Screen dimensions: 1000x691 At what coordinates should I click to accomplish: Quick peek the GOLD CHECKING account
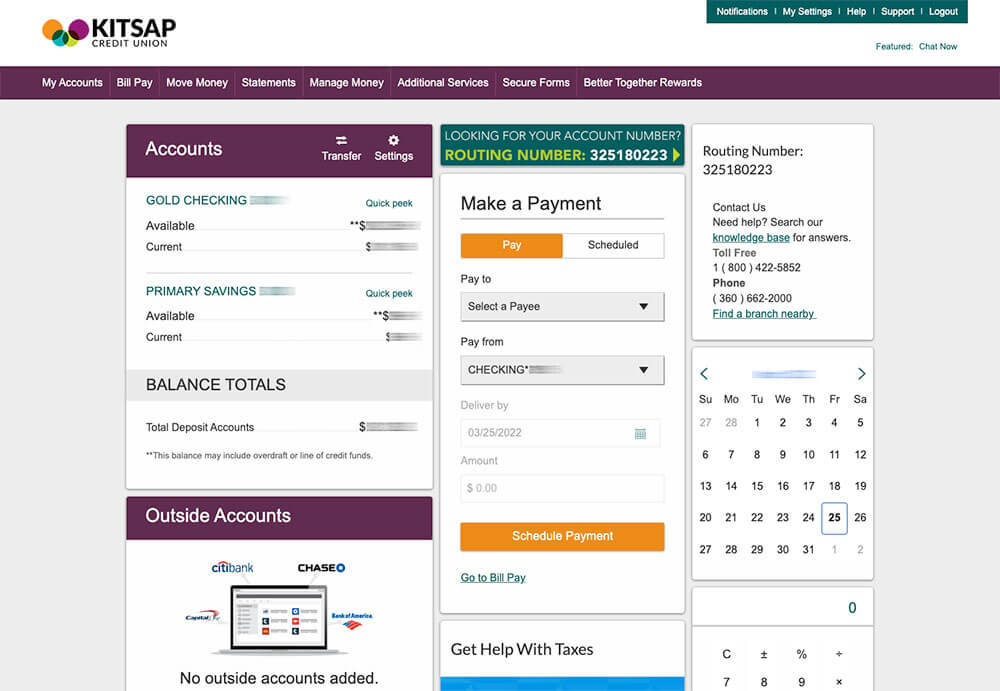click(388, 202)
